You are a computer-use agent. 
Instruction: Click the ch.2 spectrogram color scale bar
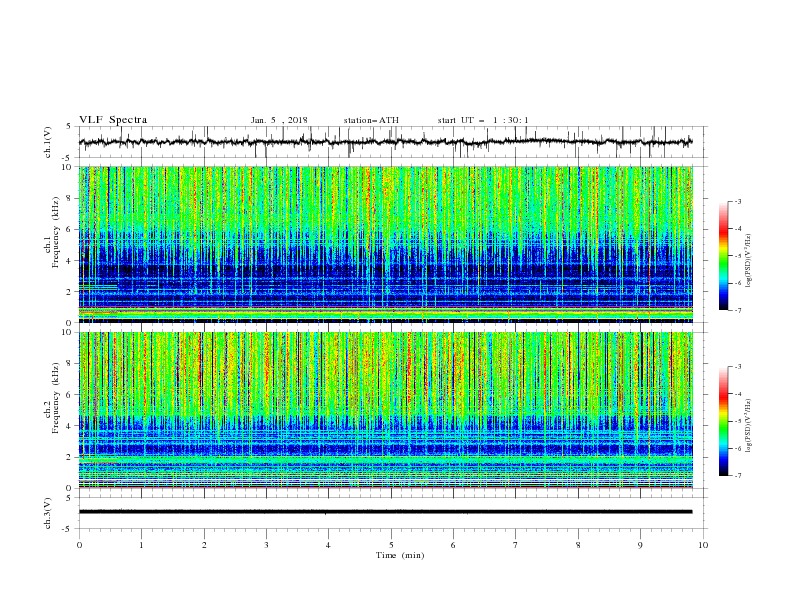pyautogui.click(x=723, y=421)
